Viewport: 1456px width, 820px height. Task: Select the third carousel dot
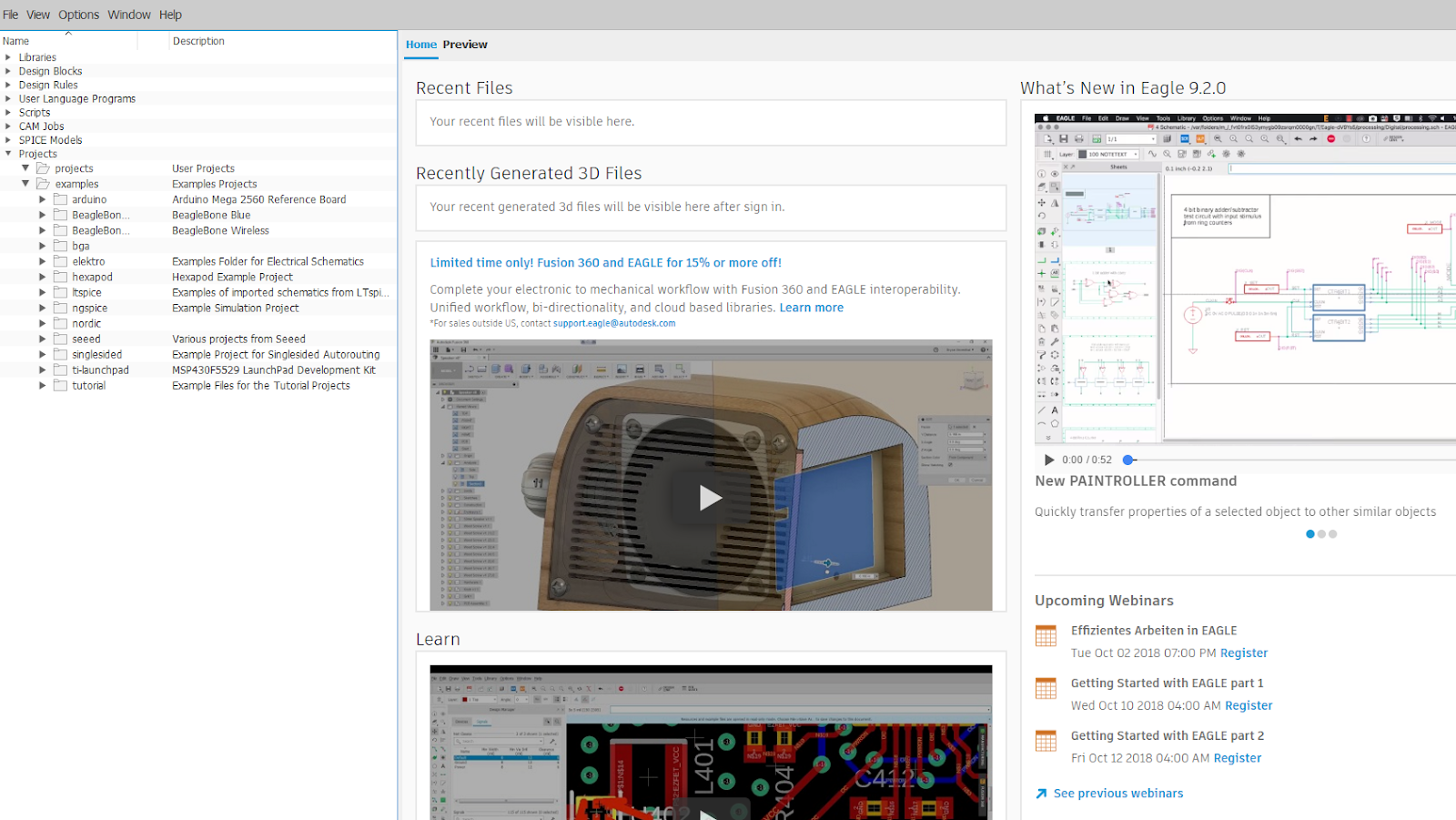1332,534
